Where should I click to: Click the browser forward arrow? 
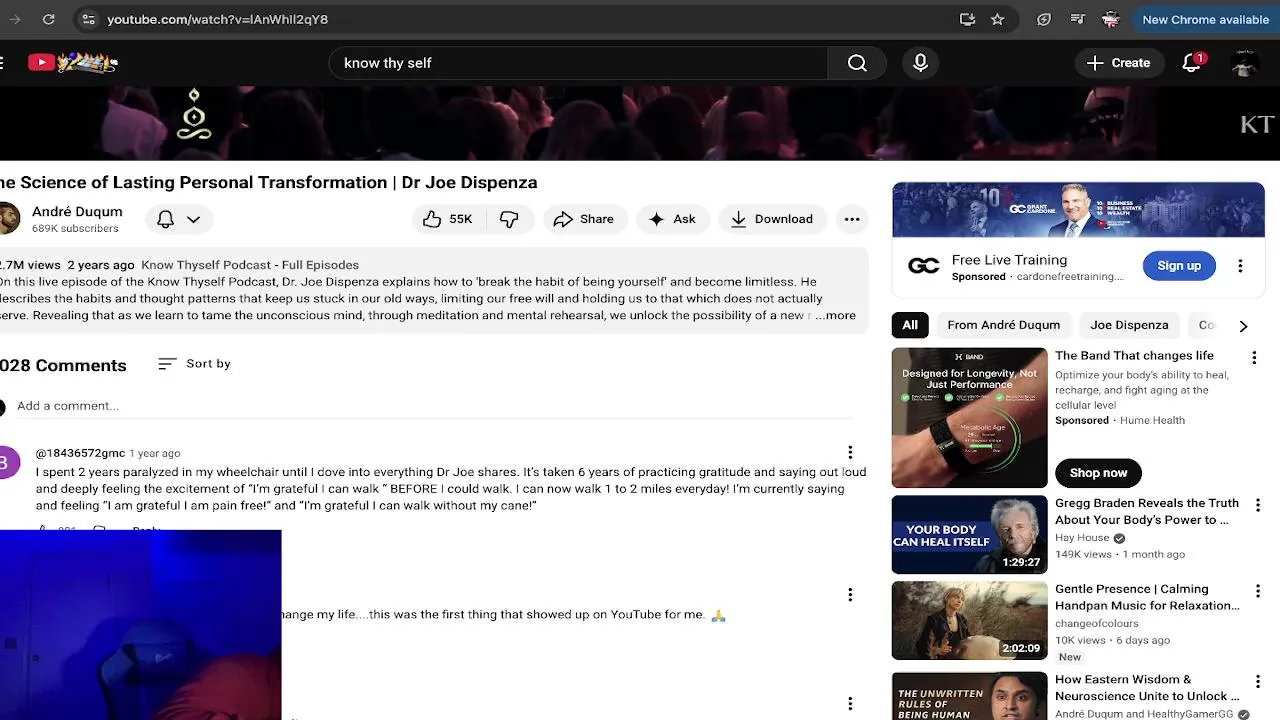[14, 19]
